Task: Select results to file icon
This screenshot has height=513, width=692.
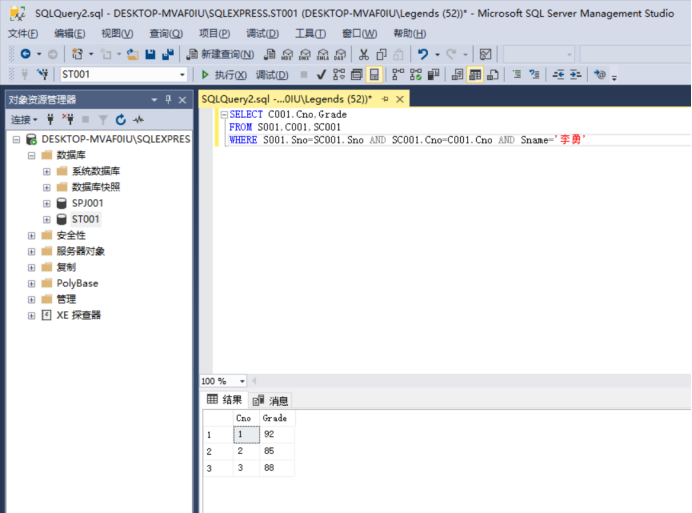Action: pos(493,74)
